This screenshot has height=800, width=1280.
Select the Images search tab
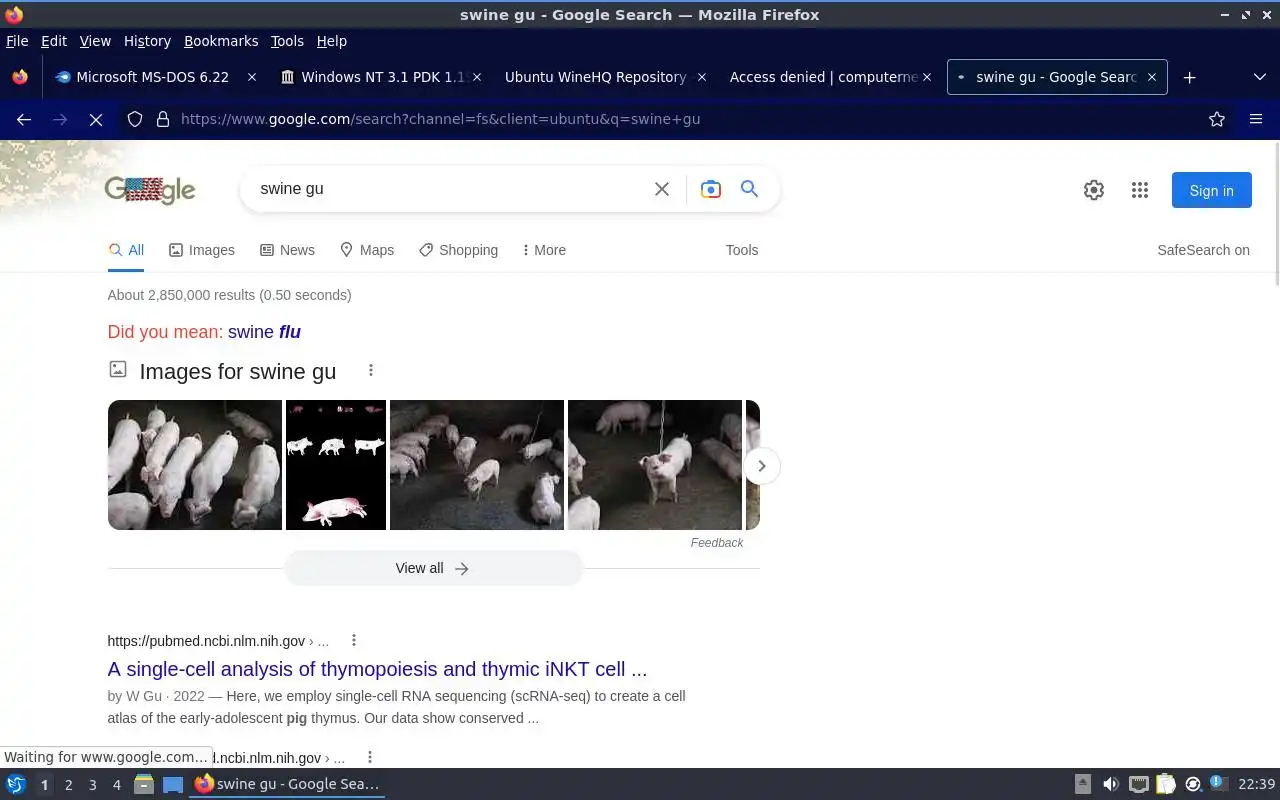(x=202, y=250)
